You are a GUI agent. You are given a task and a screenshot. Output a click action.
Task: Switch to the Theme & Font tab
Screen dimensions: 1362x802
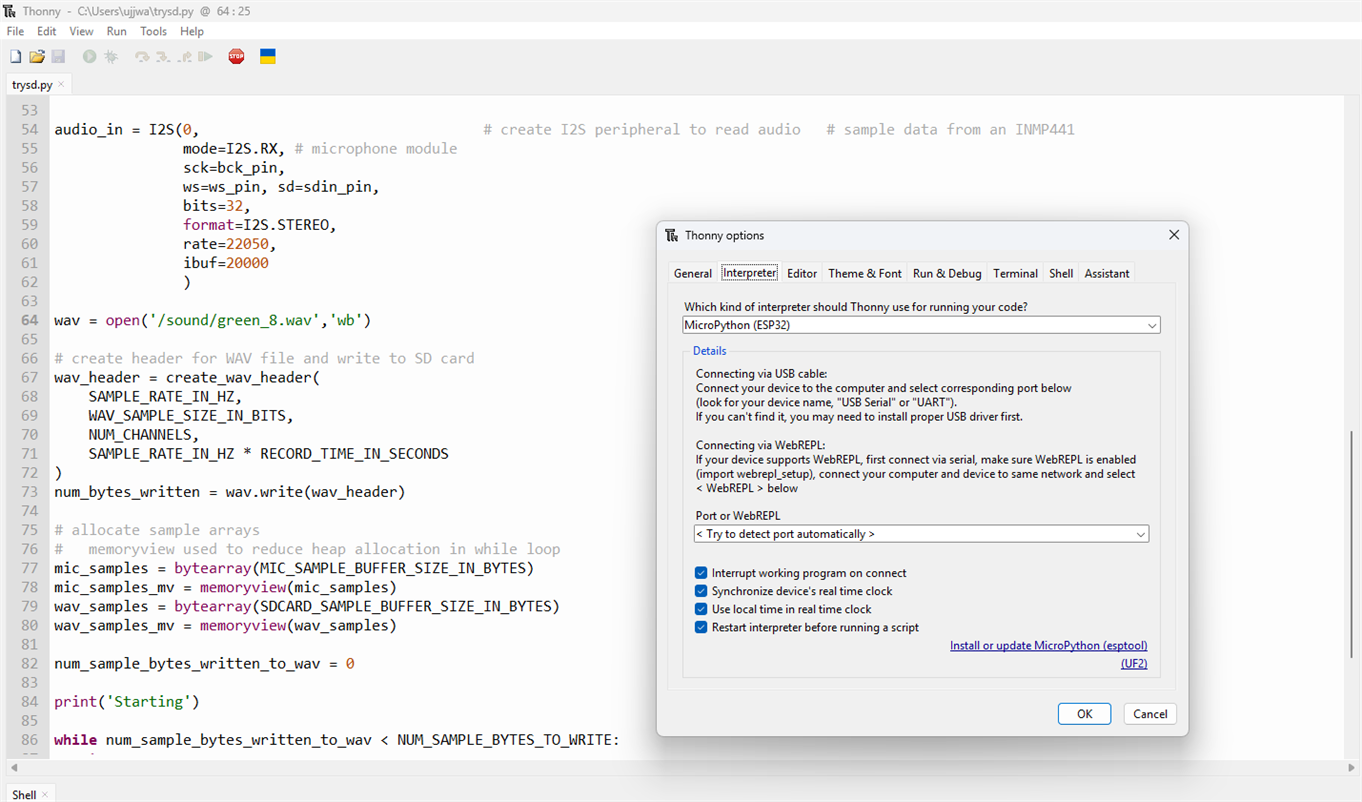pos(864,273)
